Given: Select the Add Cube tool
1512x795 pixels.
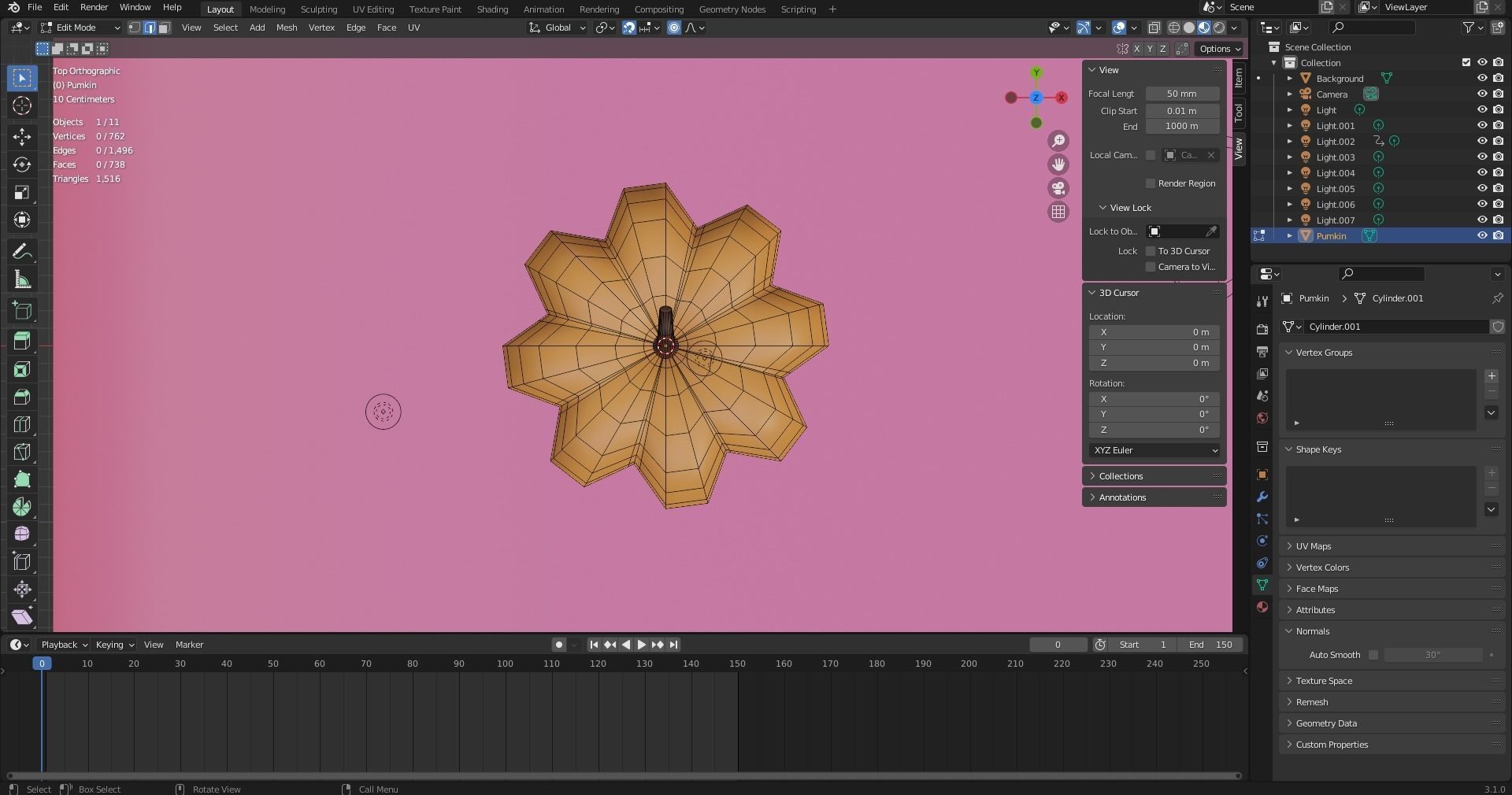Looking at the screenshot, I should [x=22, y=310].
